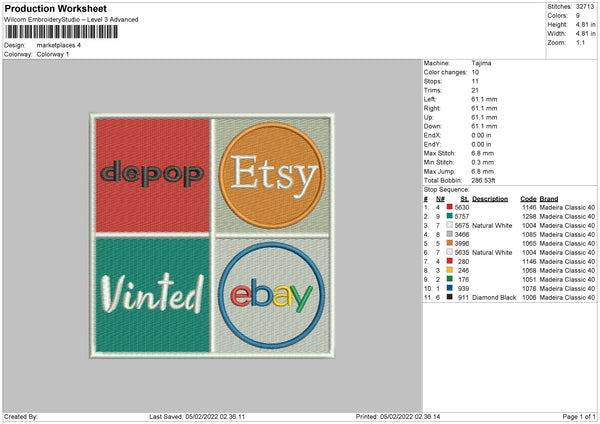Click the ebay logo inside the blue ring
Viewport: 600px width, 424px height.
pyautogui.click(x=271, y=296)
